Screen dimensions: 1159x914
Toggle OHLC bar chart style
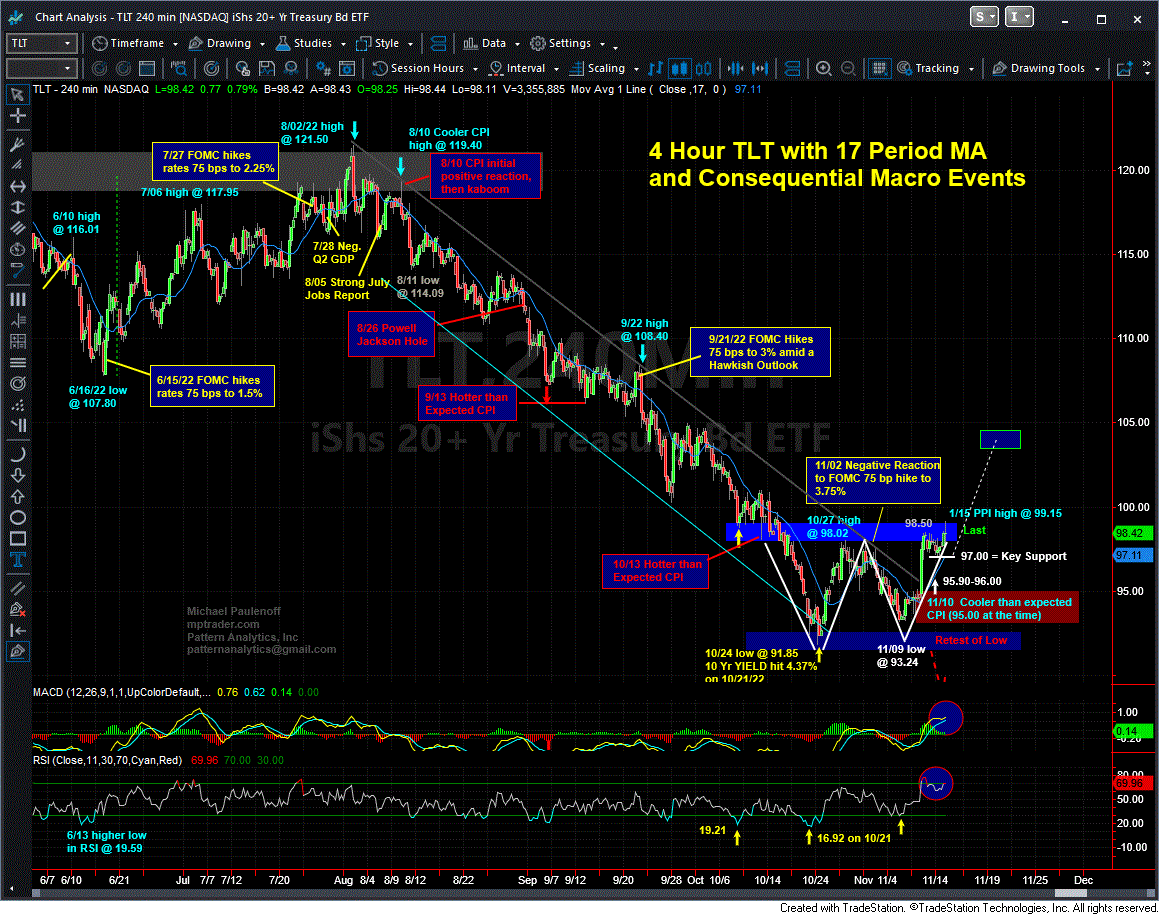(655, 69)
